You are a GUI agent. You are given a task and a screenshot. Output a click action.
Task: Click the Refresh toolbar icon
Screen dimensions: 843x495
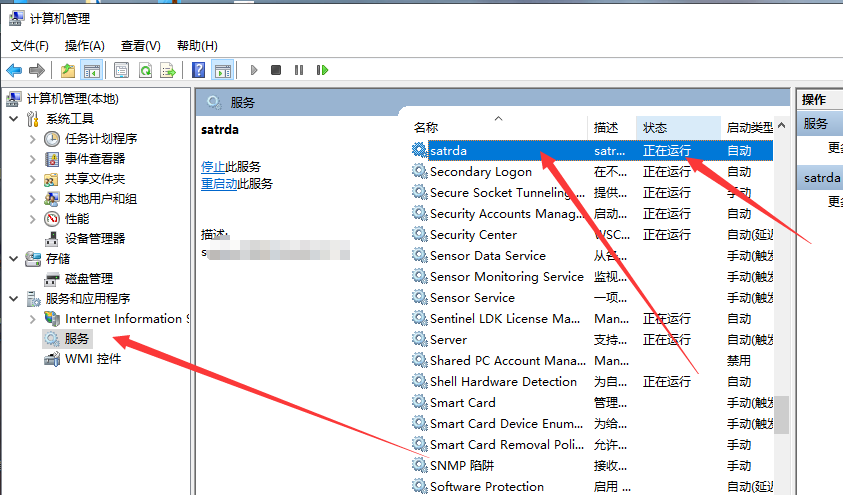pos(145,70)
